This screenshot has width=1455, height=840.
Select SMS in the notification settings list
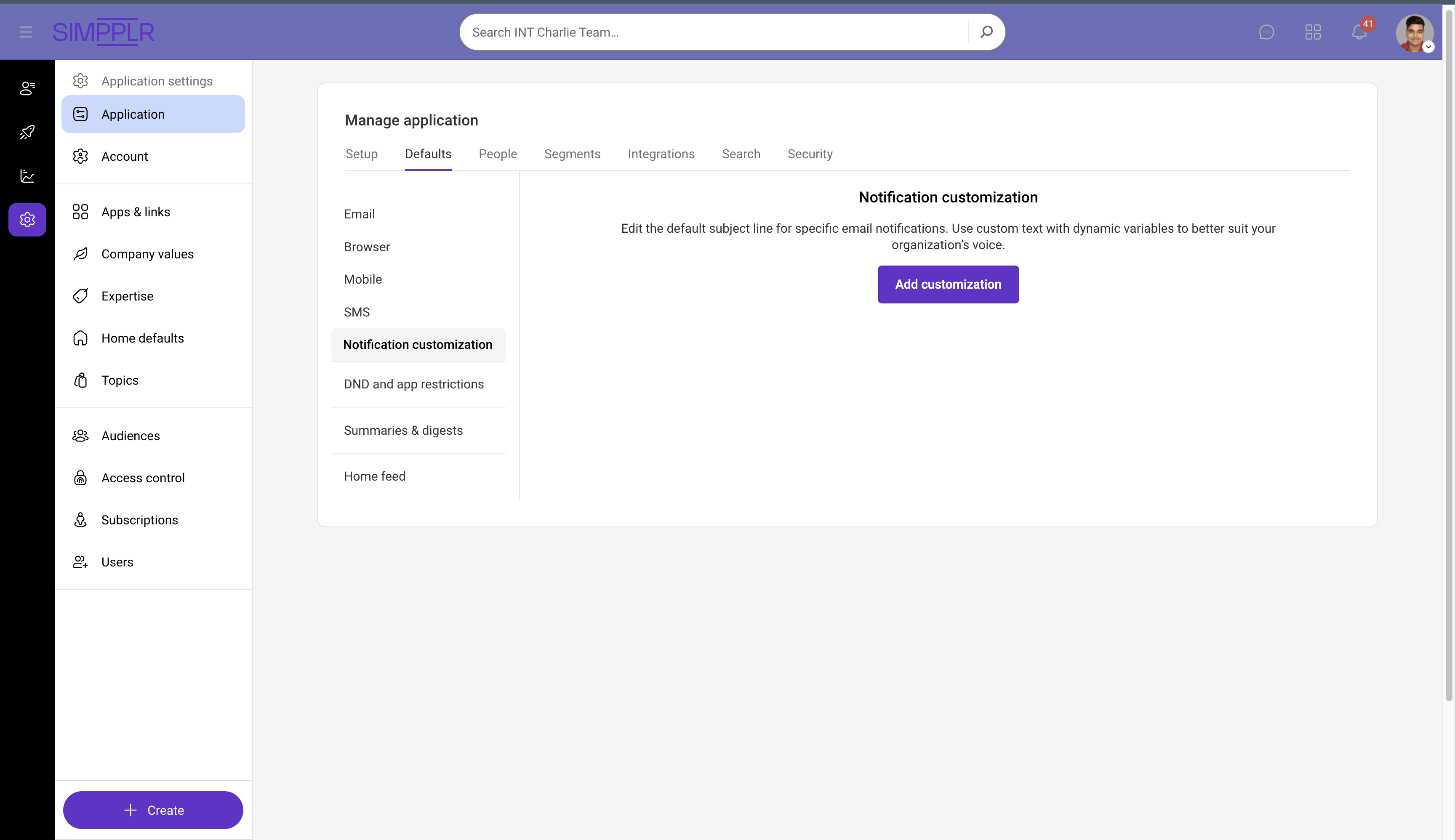click(x=357, y=311)
